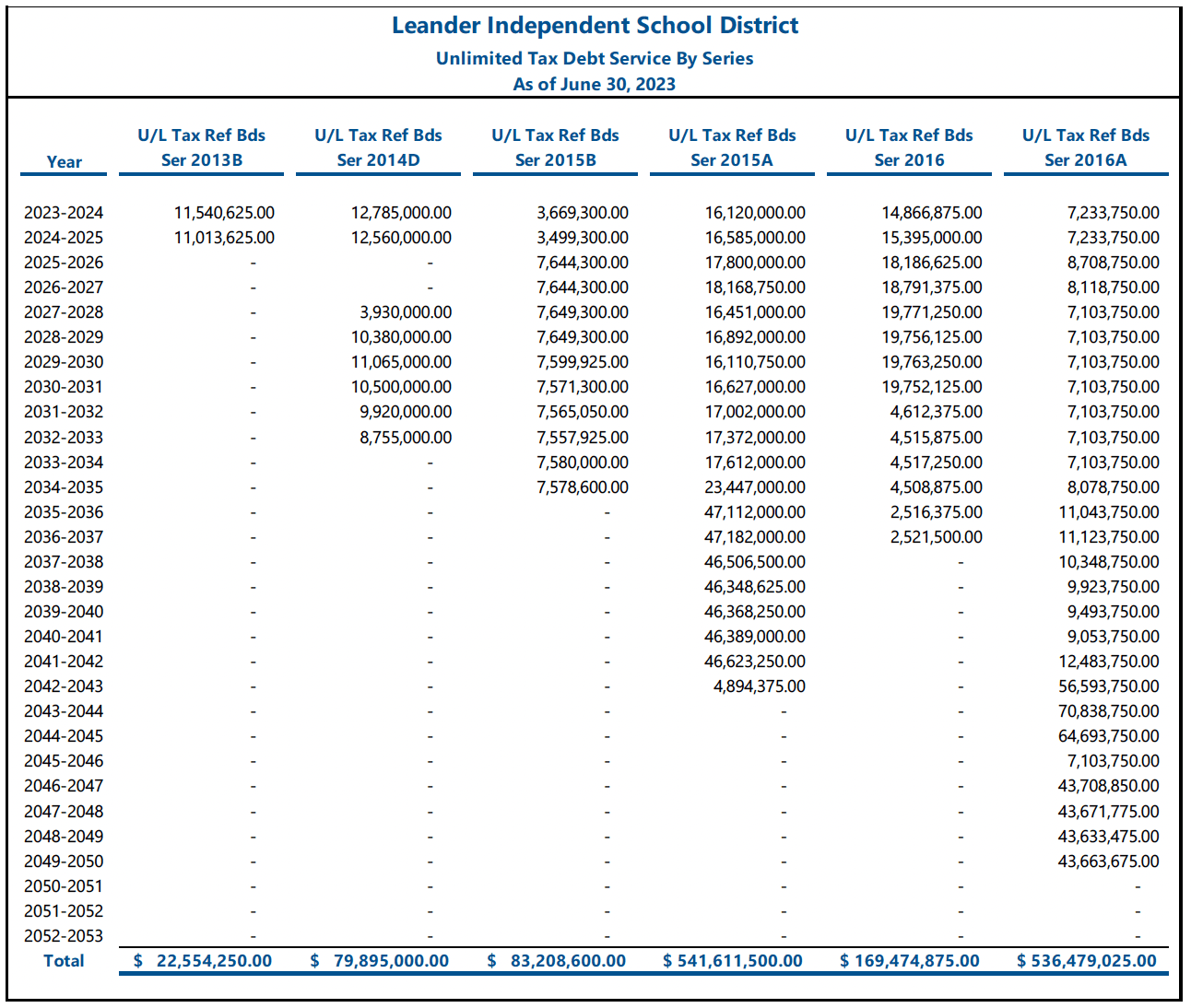Click value 3,930,000.00 in Ser 2014D
1191x1008 pixels.
click(406, 312)
